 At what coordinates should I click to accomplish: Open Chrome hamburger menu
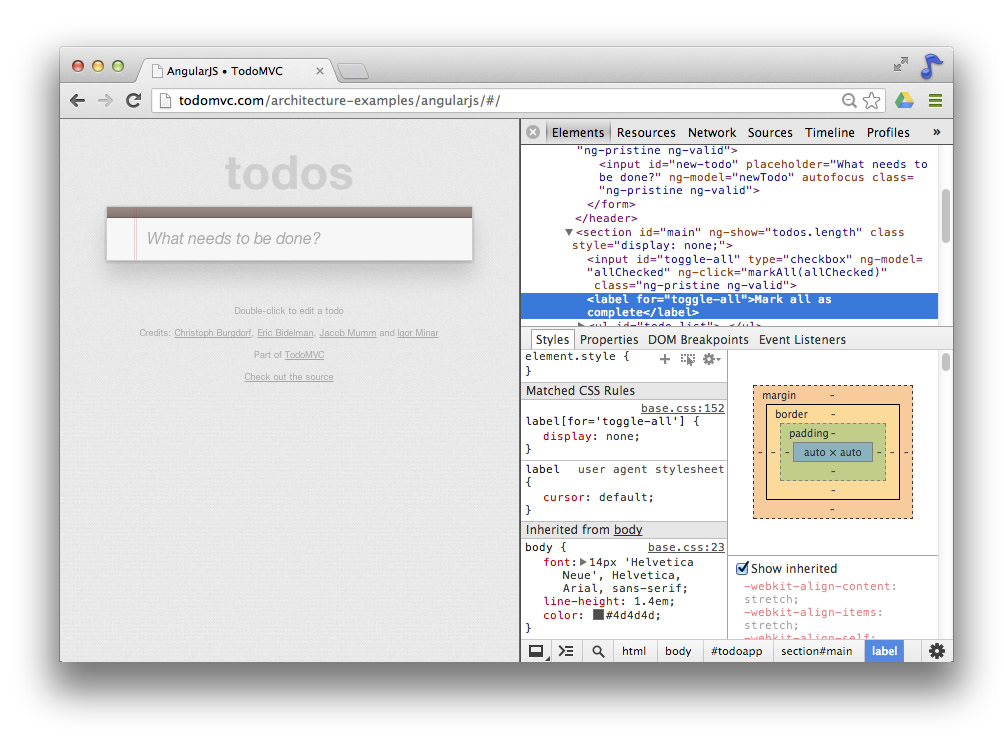(935, 100)
